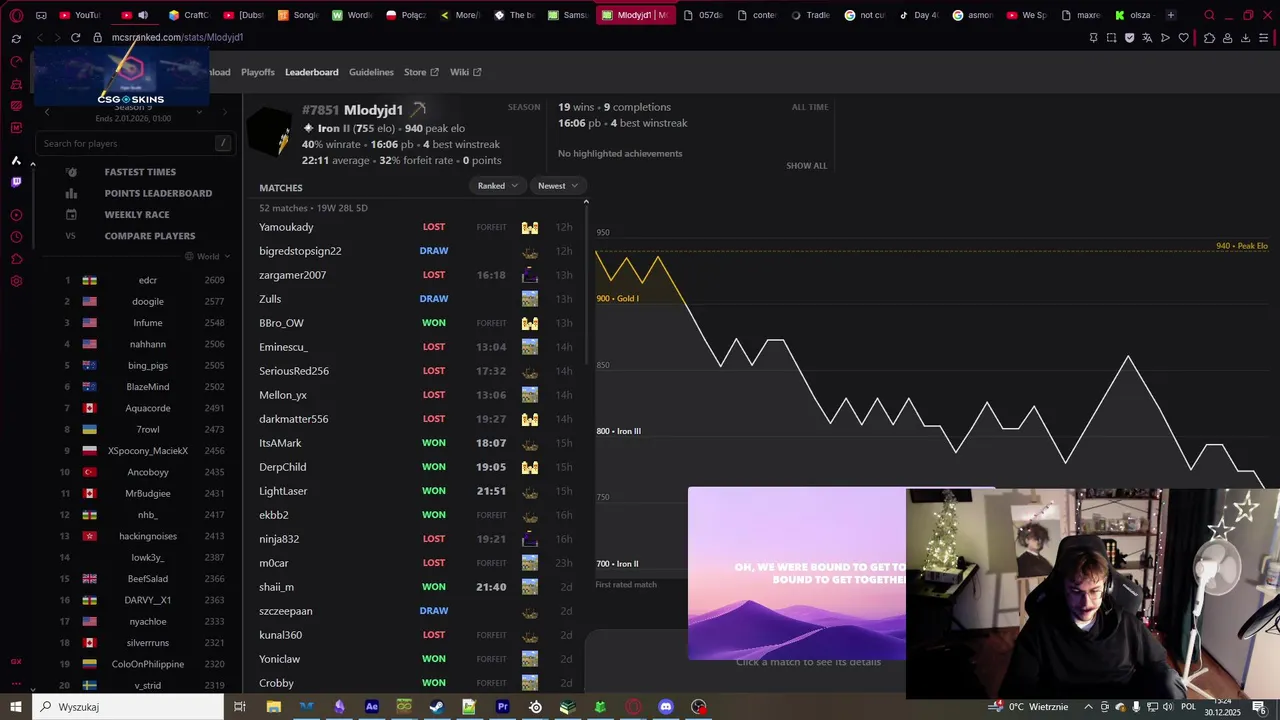Viewport: 1280px width, 720px height.
Task: Open the DerpChild match row
Action: pyautogui.click(x=416, y=467)
